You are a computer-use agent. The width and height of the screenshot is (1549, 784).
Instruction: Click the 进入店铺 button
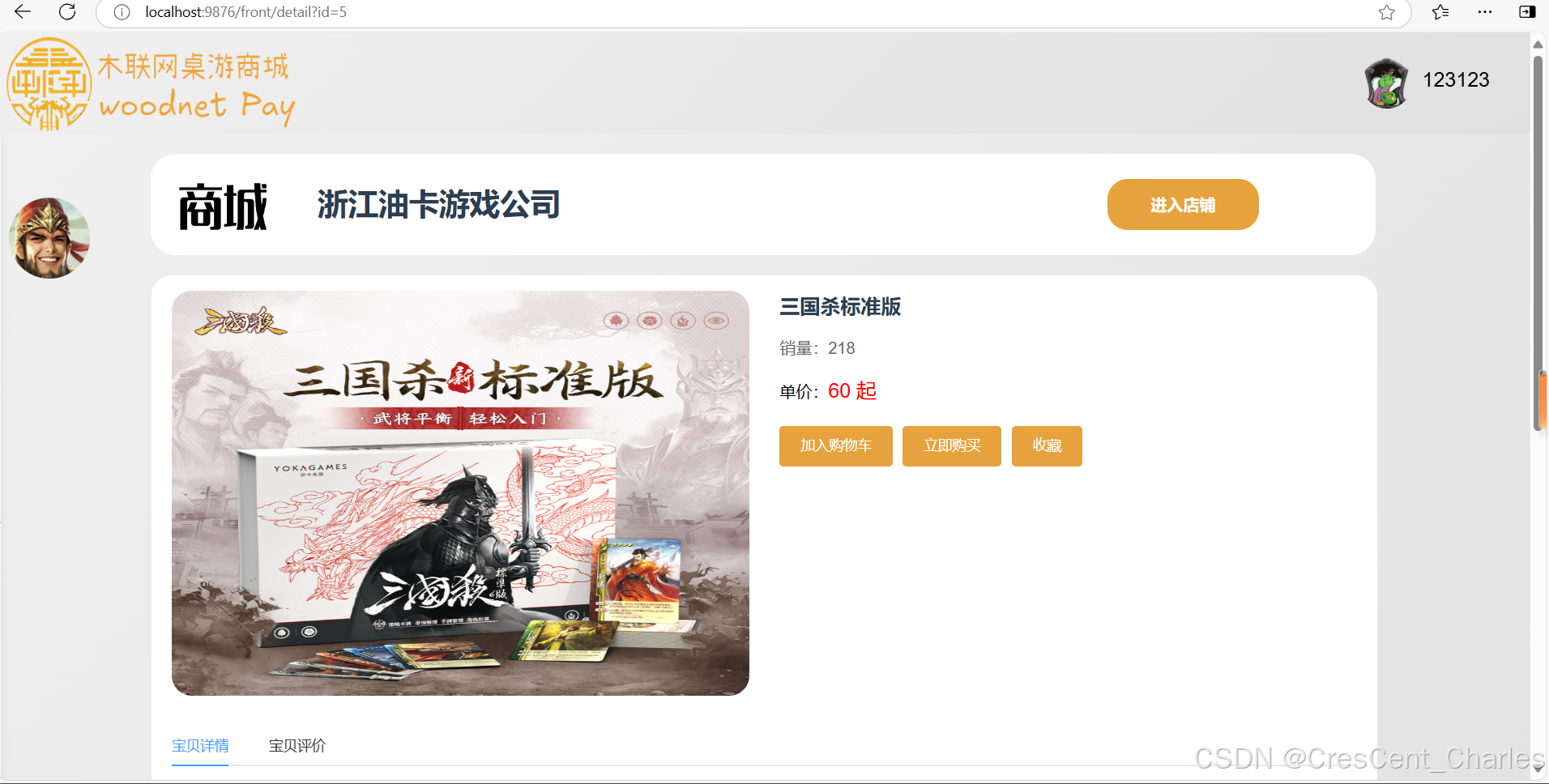coord(1183,205)
